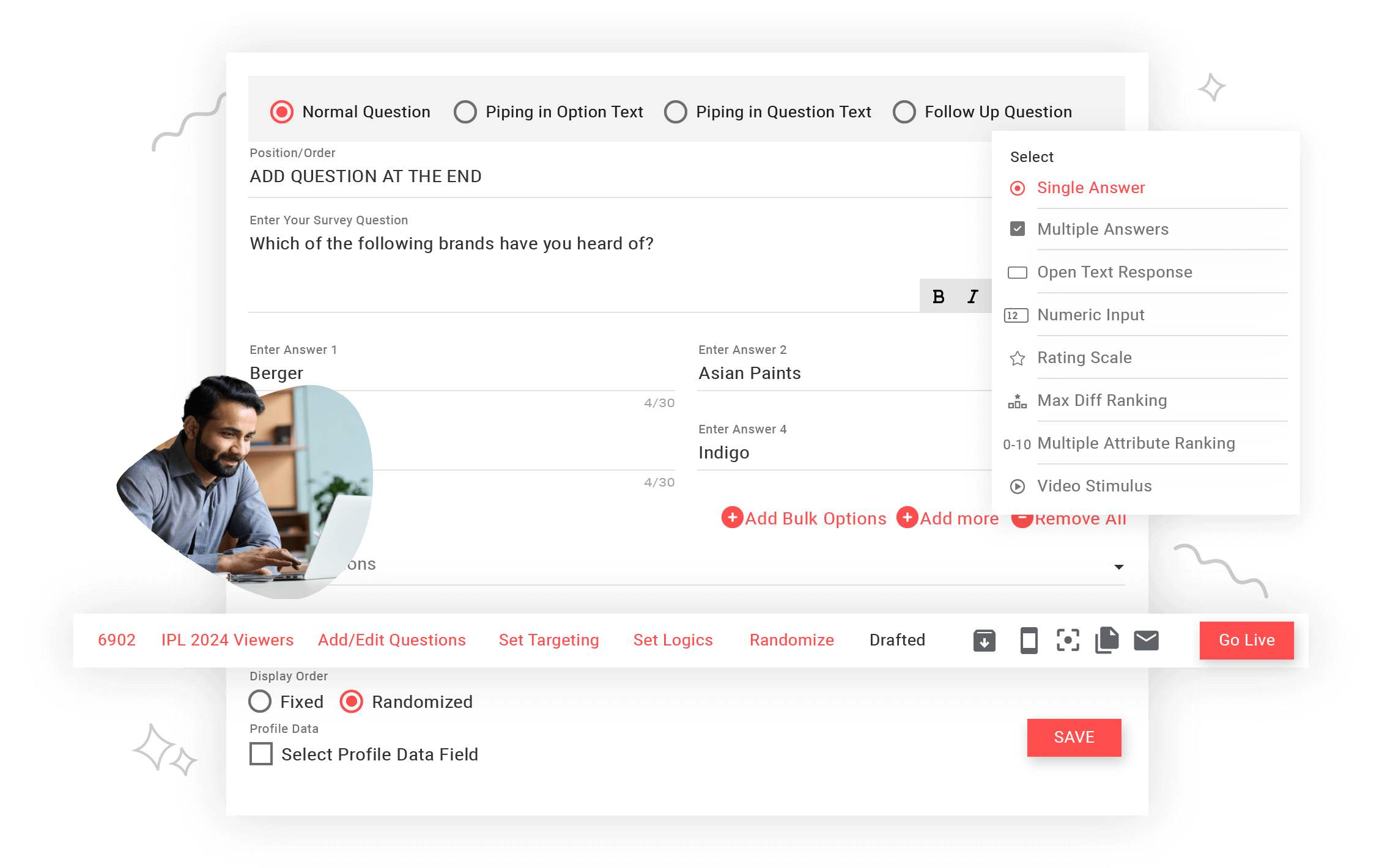Open mobile preview device icon
Screen dimensions: 1382x868
pos(1029,641)
